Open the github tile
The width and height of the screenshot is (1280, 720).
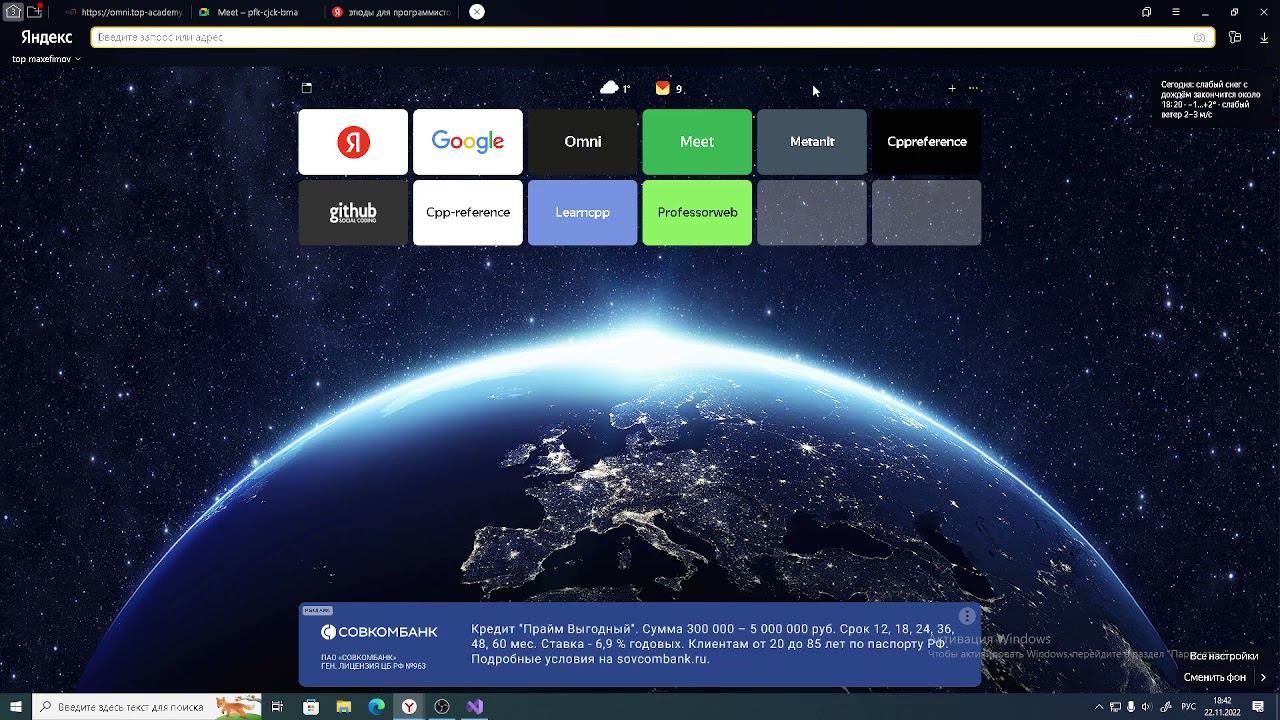pyautogui.click(x=353, y=212)
